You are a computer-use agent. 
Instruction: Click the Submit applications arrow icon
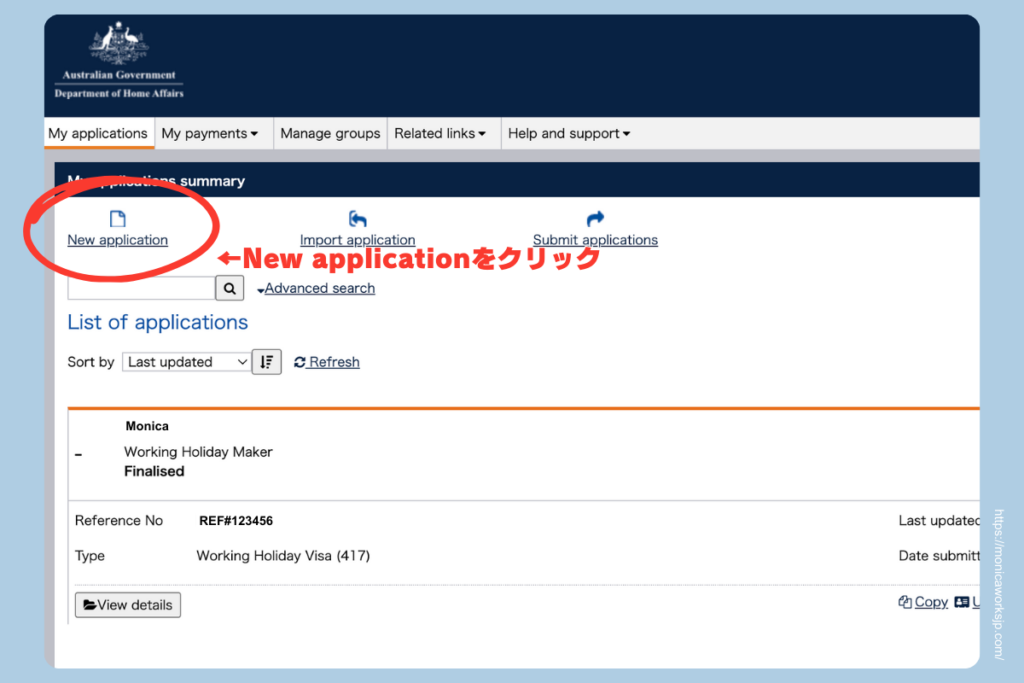pos(595,219)
